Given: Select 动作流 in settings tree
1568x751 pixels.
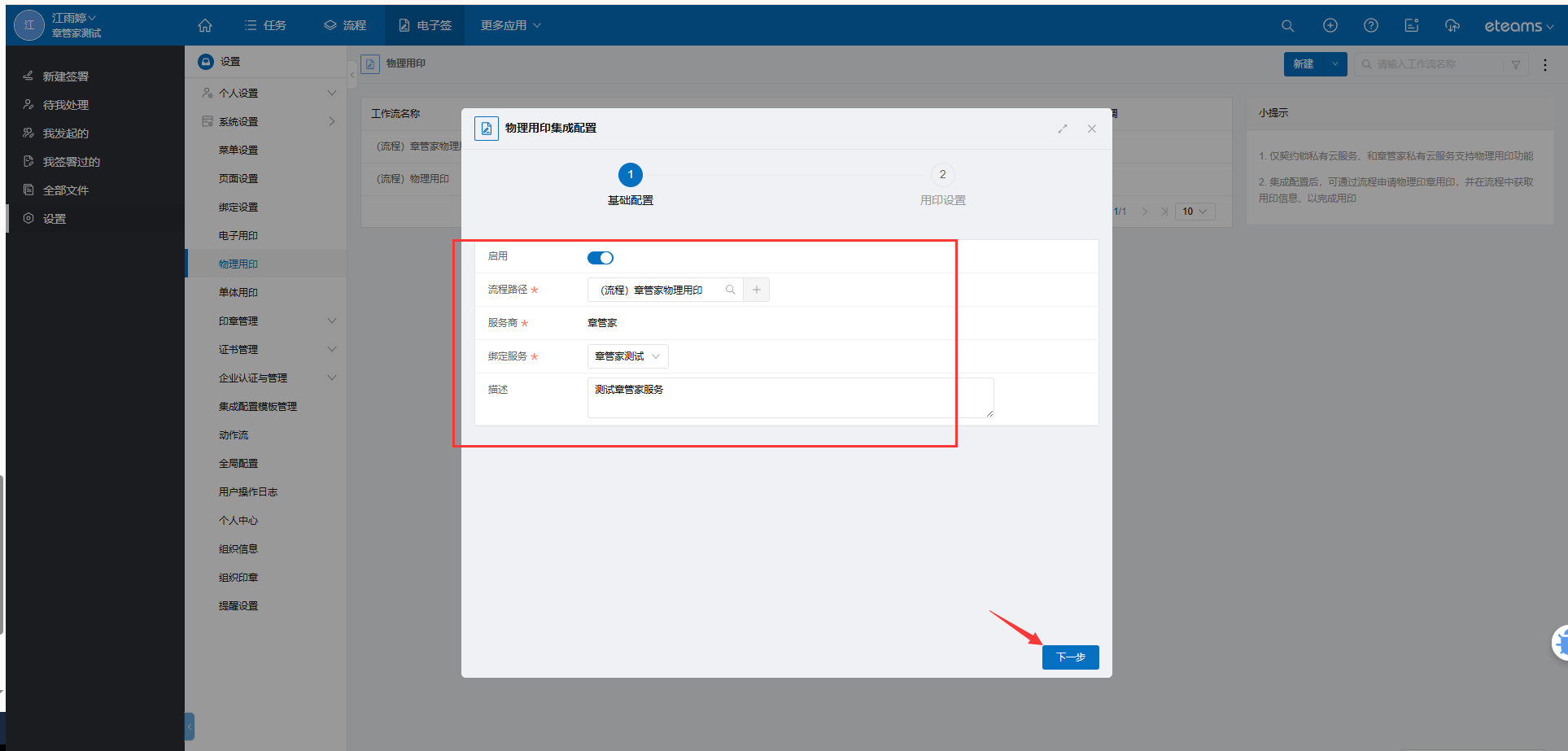Looking at the screenshot, I should coord(234,435).
